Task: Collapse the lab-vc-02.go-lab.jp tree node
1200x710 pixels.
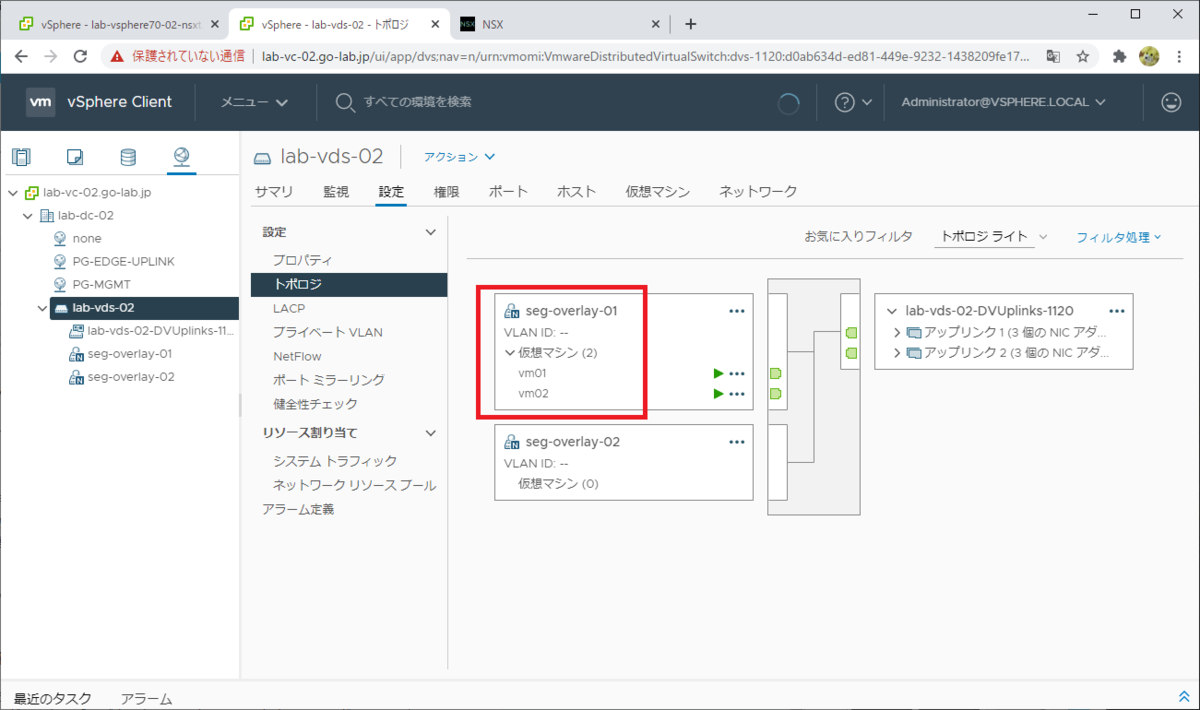Action: coord(12,192)
